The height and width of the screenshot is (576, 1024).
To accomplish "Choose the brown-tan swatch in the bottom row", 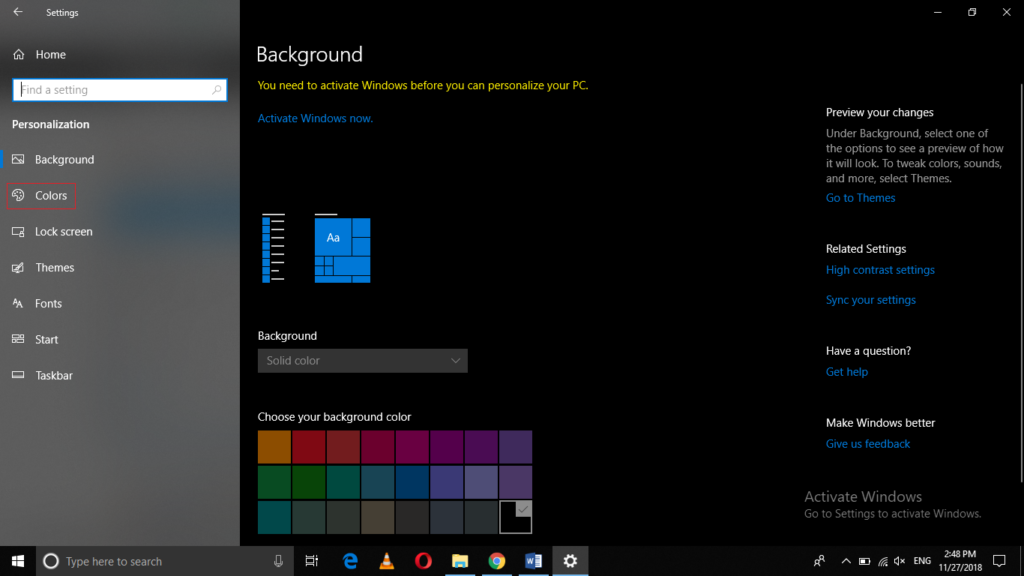I will pos(377,517).
